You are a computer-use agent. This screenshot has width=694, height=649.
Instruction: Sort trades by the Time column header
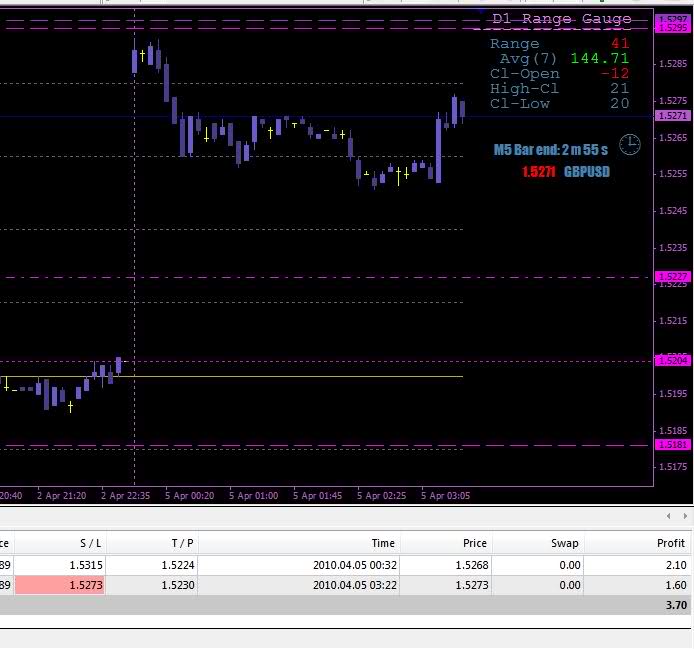point(299,543)
